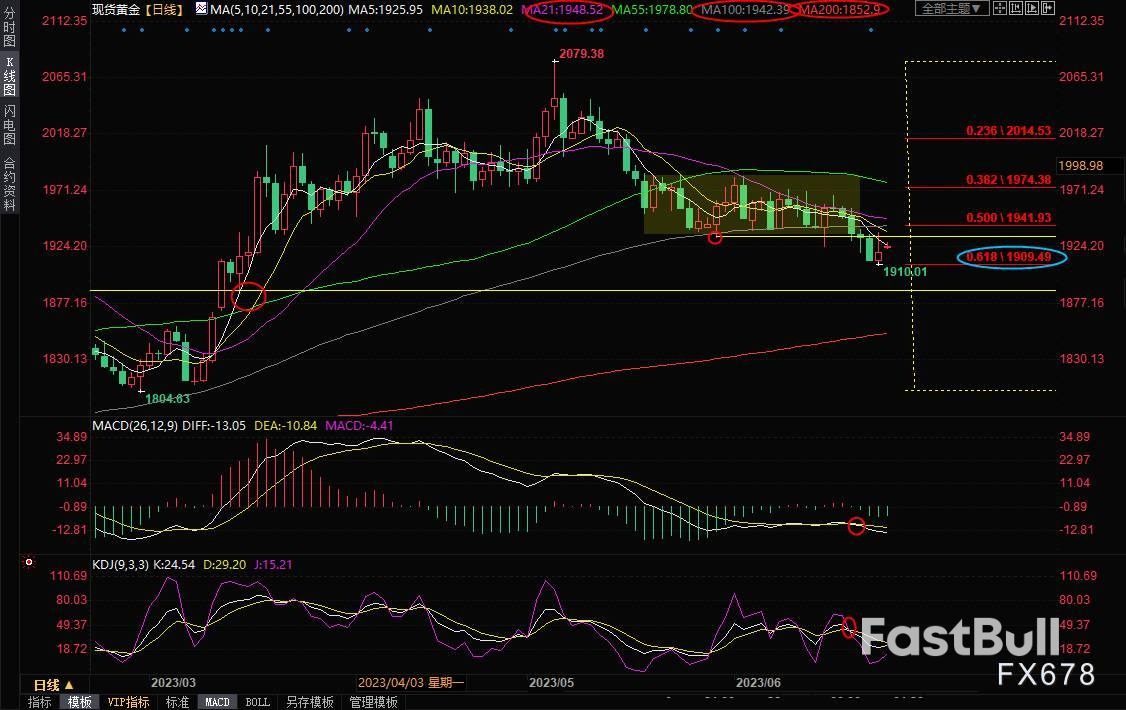Click the K:24.54 value
1126x710 pixels.
pyautogui.click(x=175, y=565)
